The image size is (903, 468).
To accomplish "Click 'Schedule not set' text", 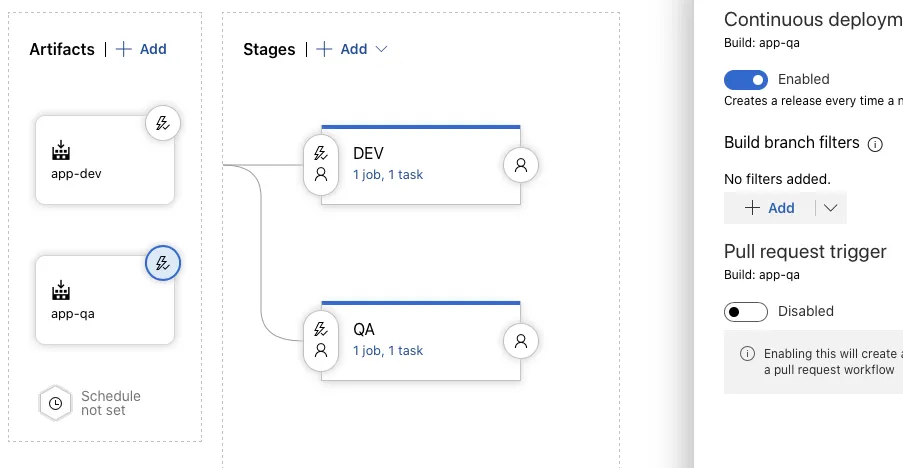I will tap(110, 403).
